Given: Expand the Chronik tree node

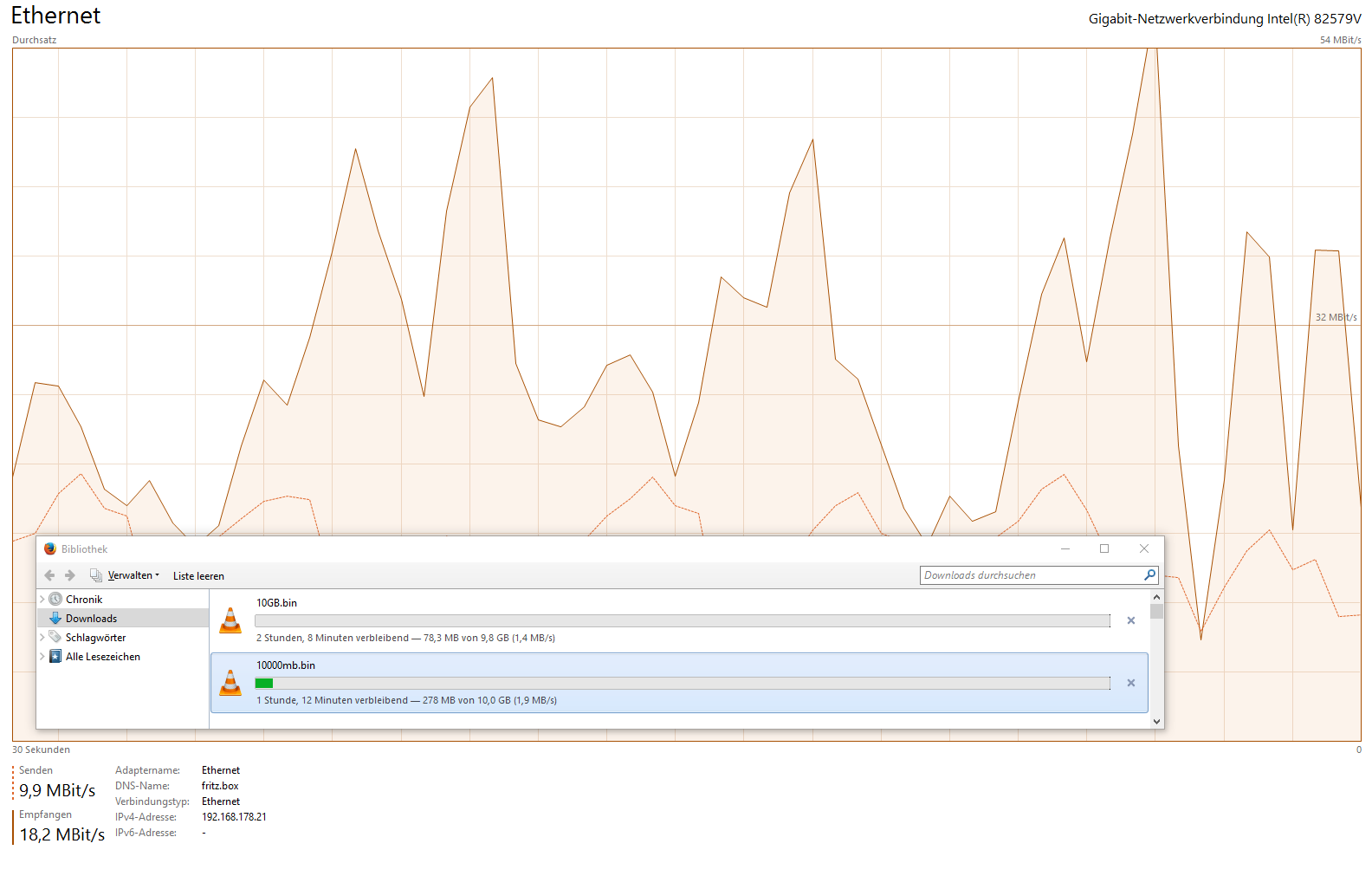Looking at the screenshot, I should point(42,599).
